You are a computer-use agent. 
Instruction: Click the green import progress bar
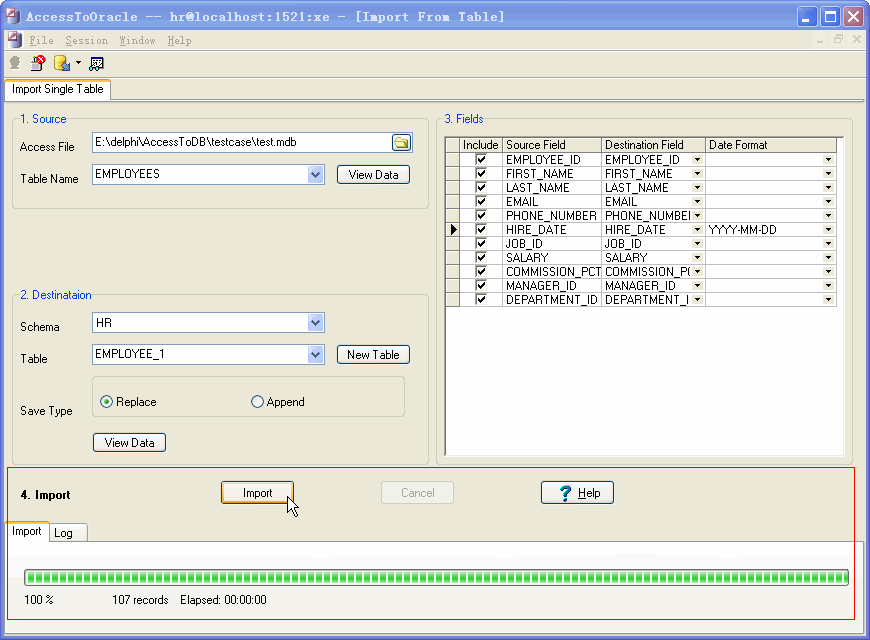click(x=436, y=578)
